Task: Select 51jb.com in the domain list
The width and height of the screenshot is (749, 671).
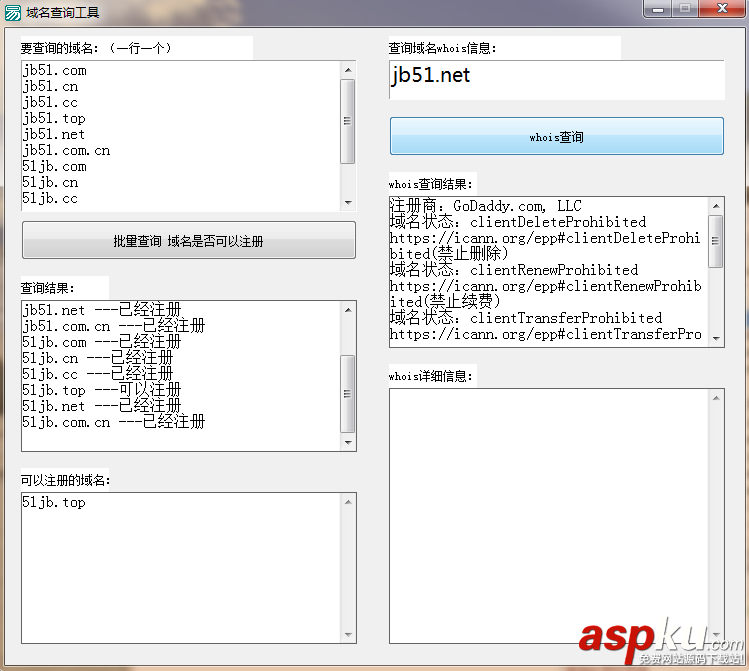Action: (x=54, y=167)
